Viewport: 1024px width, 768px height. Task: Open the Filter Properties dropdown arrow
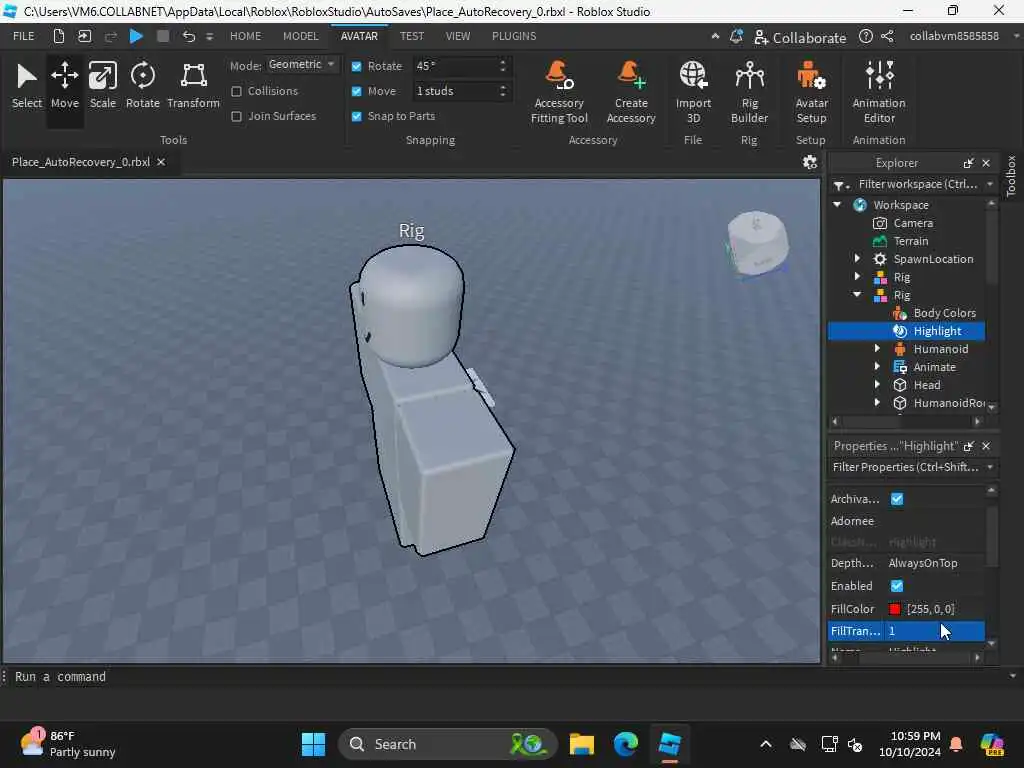pos(990,468)
